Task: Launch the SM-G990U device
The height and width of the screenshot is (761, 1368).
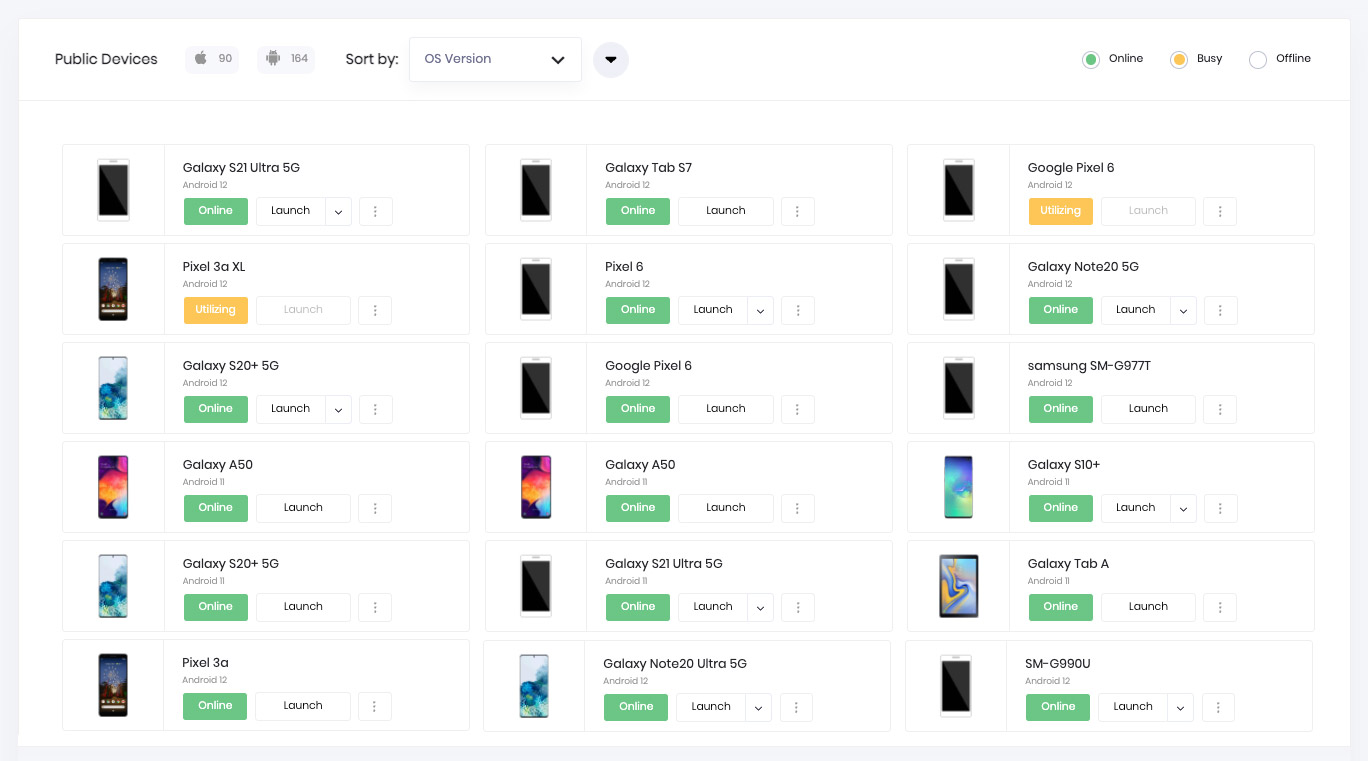Action: coord(1133,707)
